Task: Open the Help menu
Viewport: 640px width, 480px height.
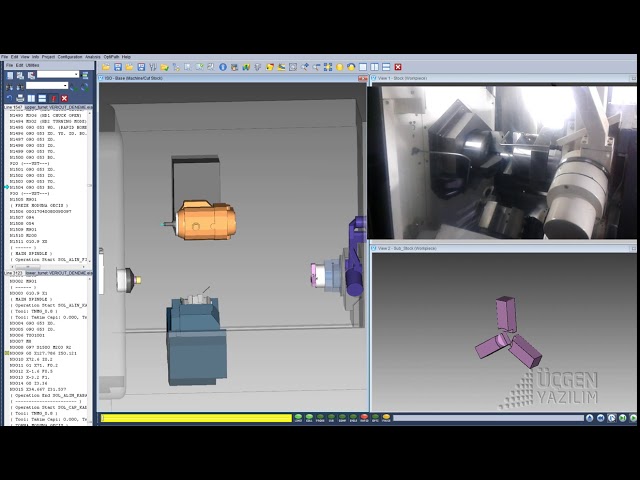Action: 126,57
